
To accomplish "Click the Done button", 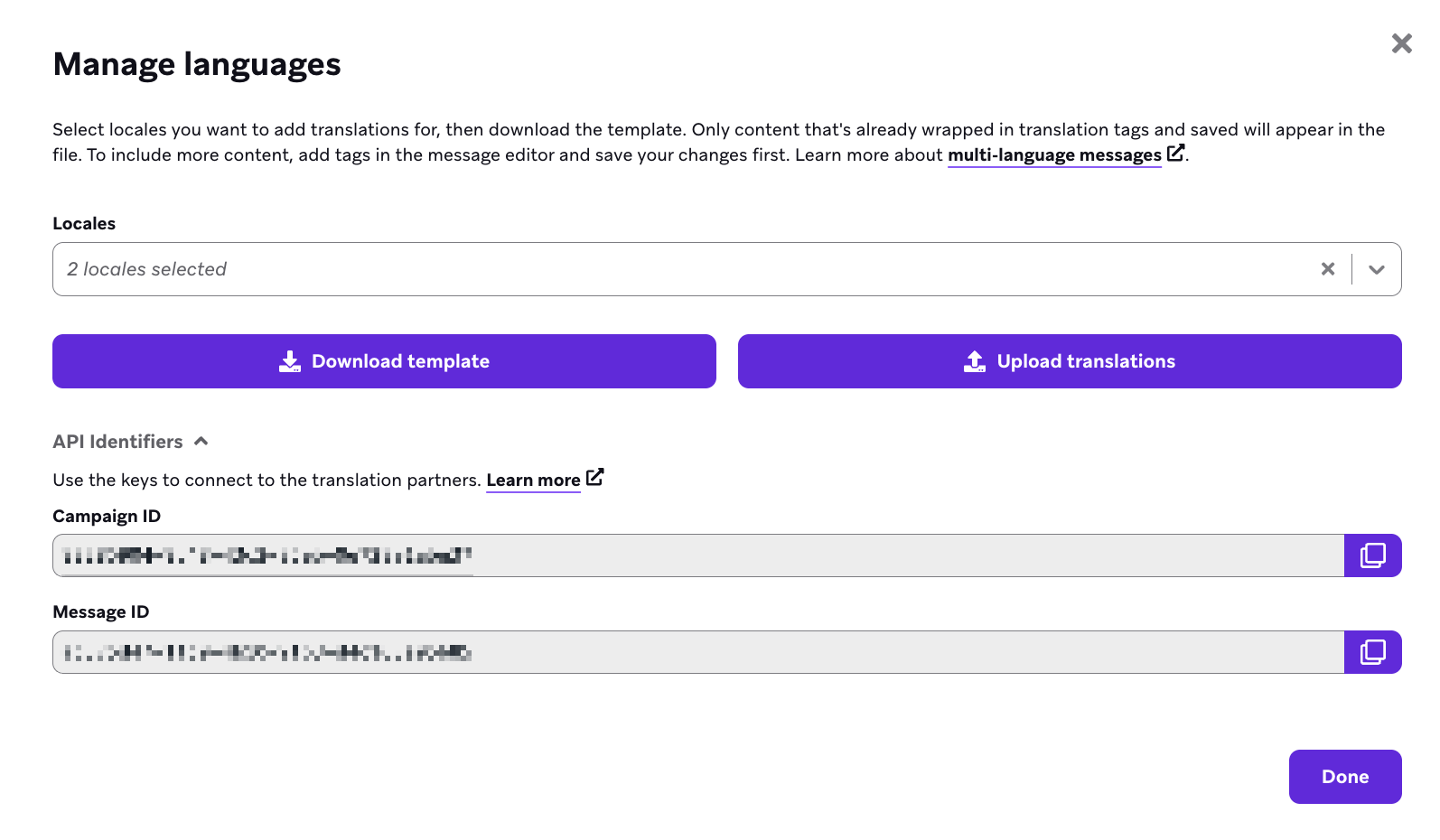I will point(1344,776).
